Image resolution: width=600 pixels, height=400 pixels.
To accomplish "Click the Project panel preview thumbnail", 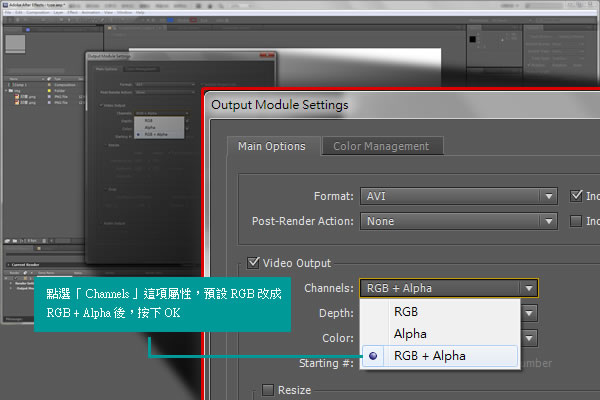I will 15,44.
